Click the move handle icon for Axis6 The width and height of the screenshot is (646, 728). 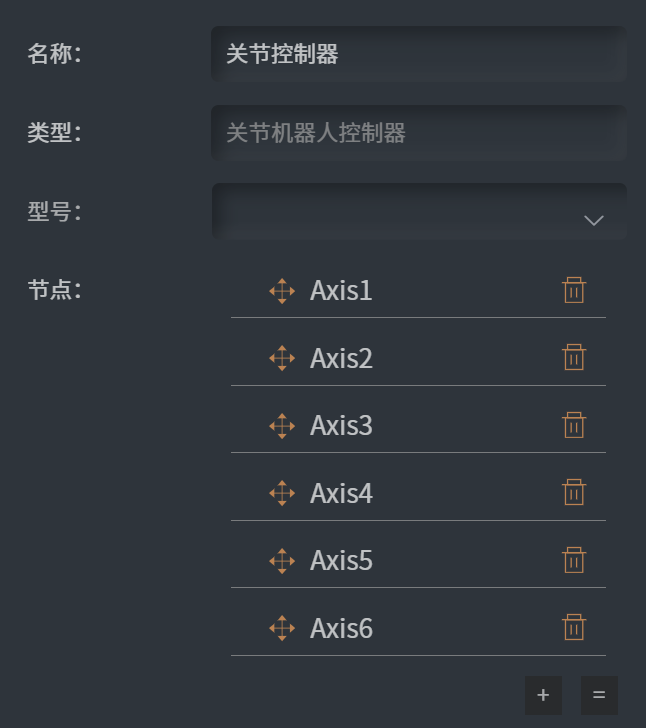(x=282, y=628)
